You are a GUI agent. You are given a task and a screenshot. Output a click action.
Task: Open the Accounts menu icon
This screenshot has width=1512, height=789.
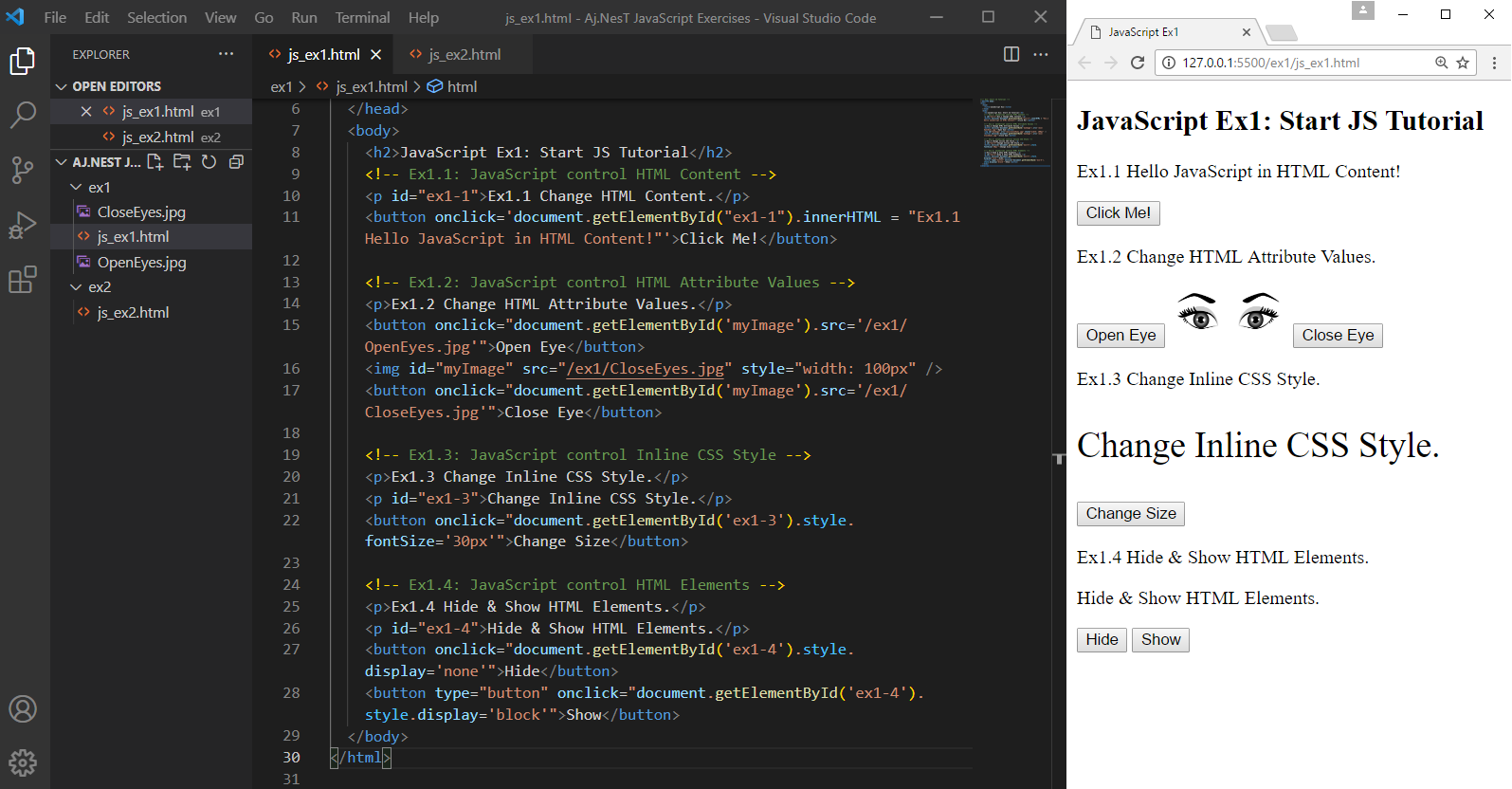pos(23,708)
